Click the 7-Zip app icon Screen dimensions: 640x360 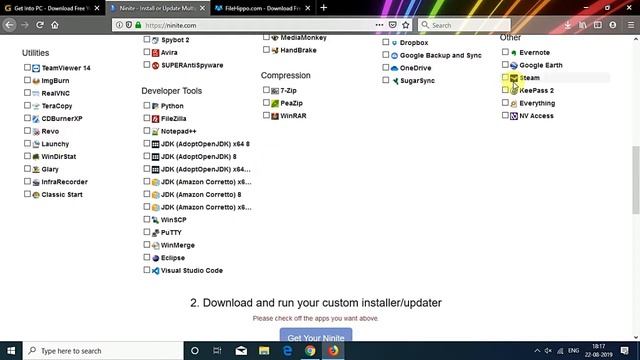click(275, 91)
